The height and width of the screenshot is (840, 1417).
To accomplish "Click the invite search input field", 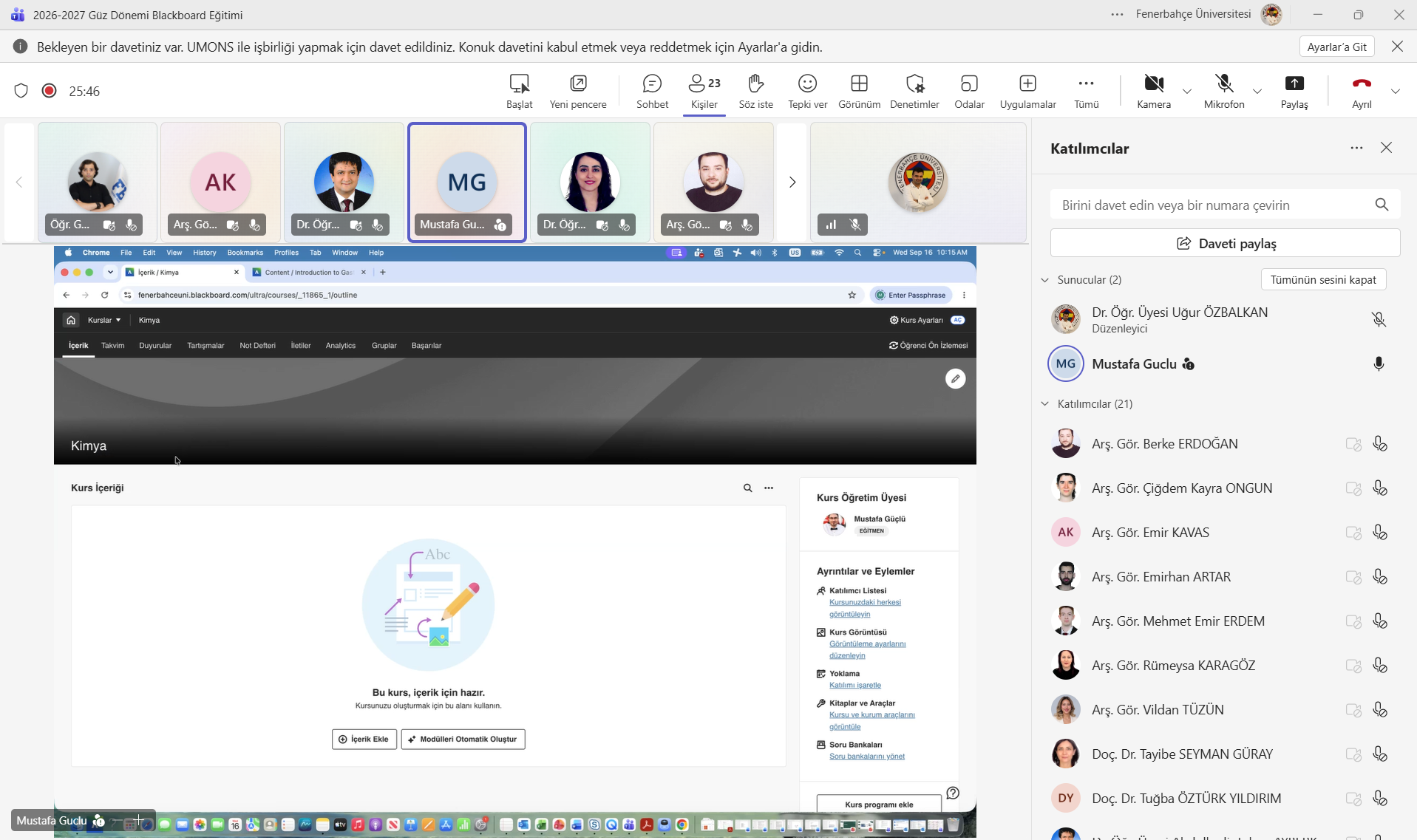I will point(1212,205).
